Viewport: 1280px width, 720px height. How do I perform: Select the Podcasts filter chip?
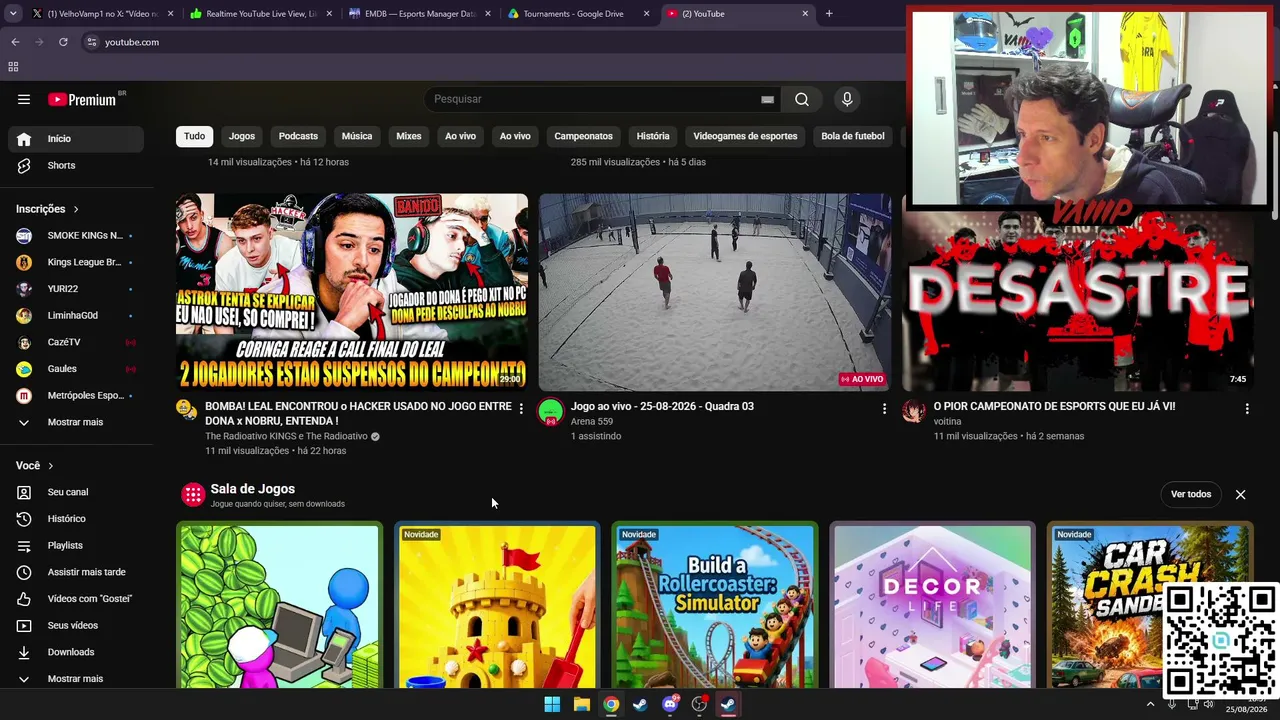[x=298, y=136]
